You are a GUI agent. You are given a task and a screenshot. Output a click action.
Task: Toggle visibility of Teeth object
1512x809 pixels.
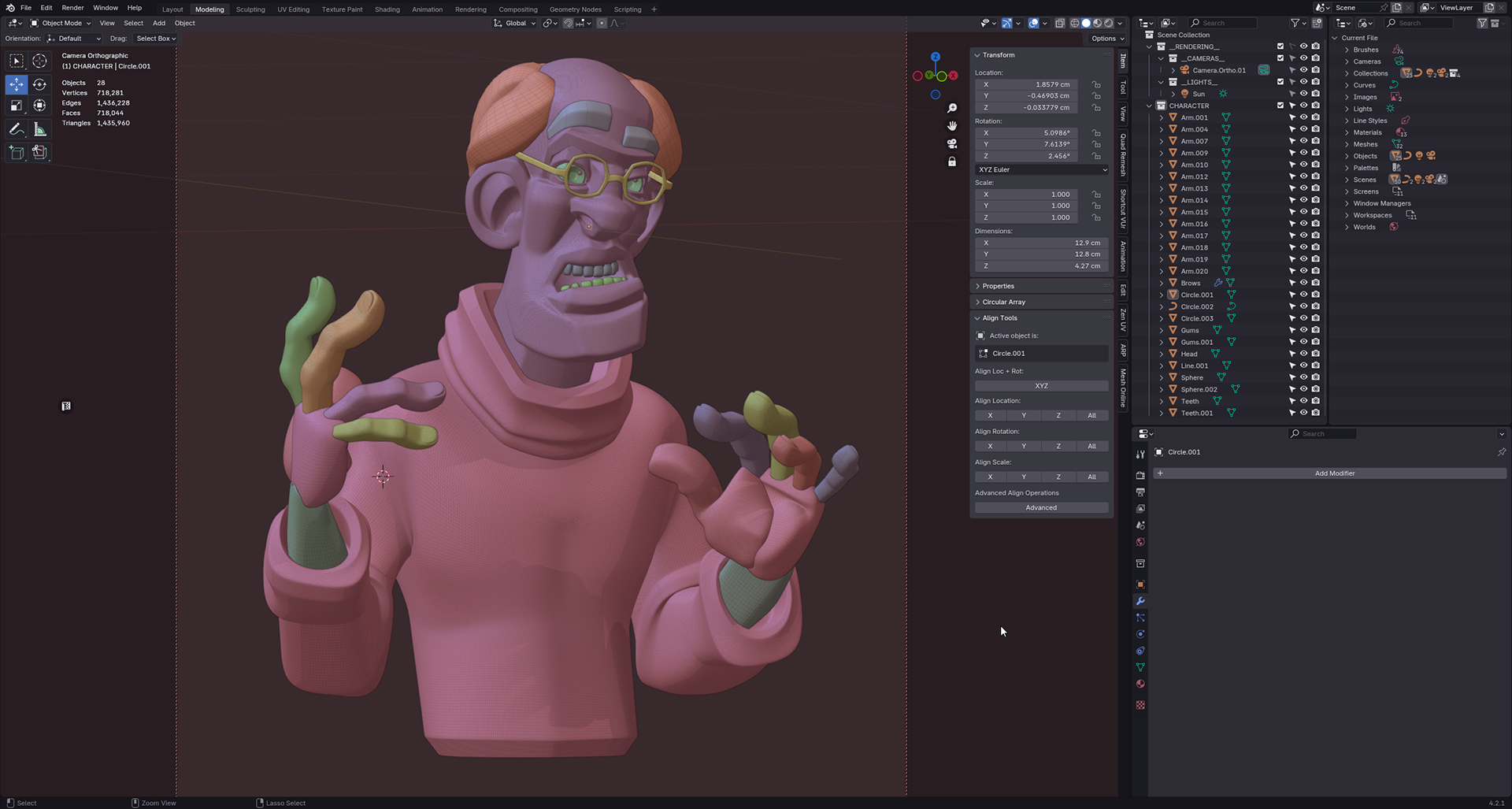click(x=1303, y=401)
